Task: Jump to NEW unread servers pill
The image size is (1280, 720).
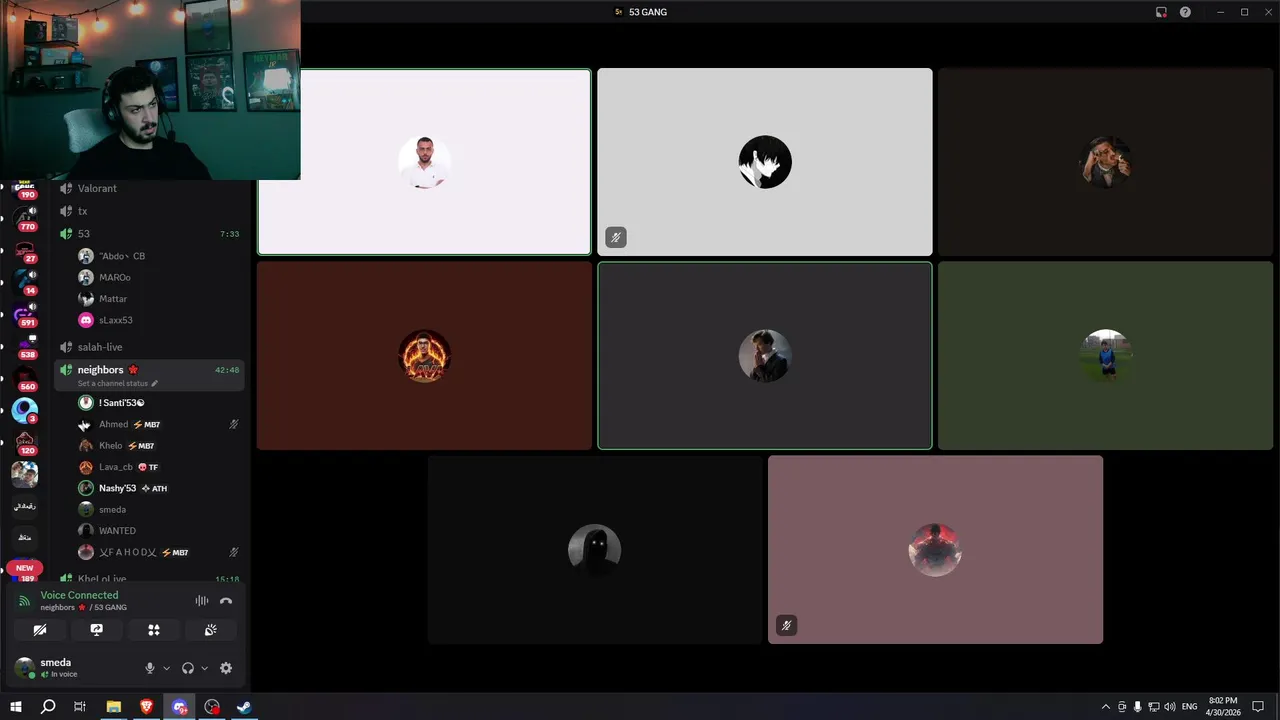Action: (25, 568)
